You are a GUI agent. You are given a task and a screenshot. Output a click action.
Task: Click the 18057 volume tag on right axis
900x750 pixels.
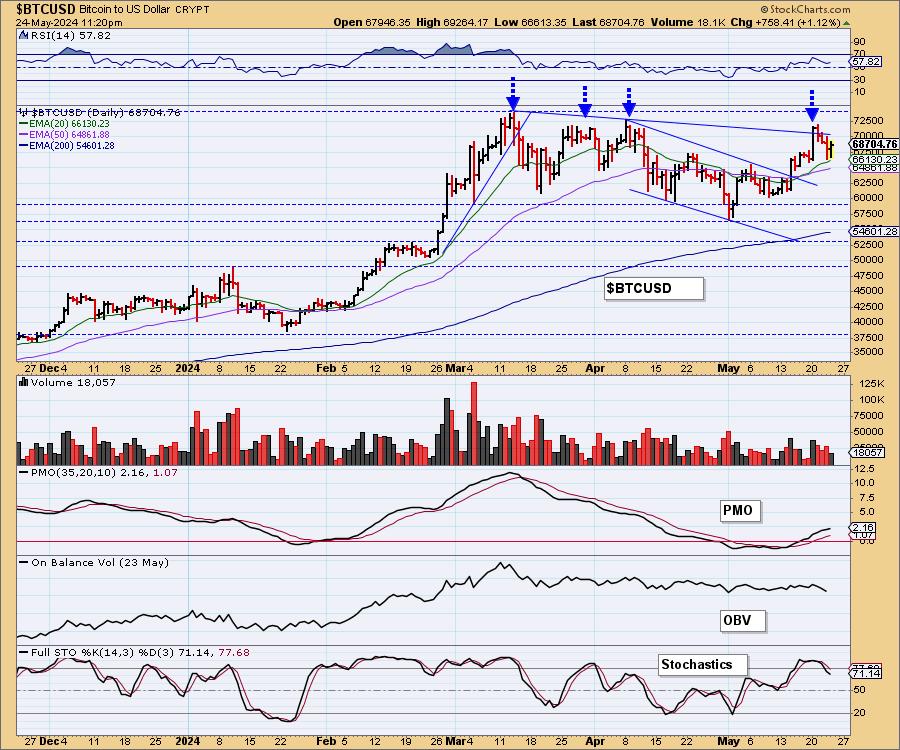click(866, 452)
